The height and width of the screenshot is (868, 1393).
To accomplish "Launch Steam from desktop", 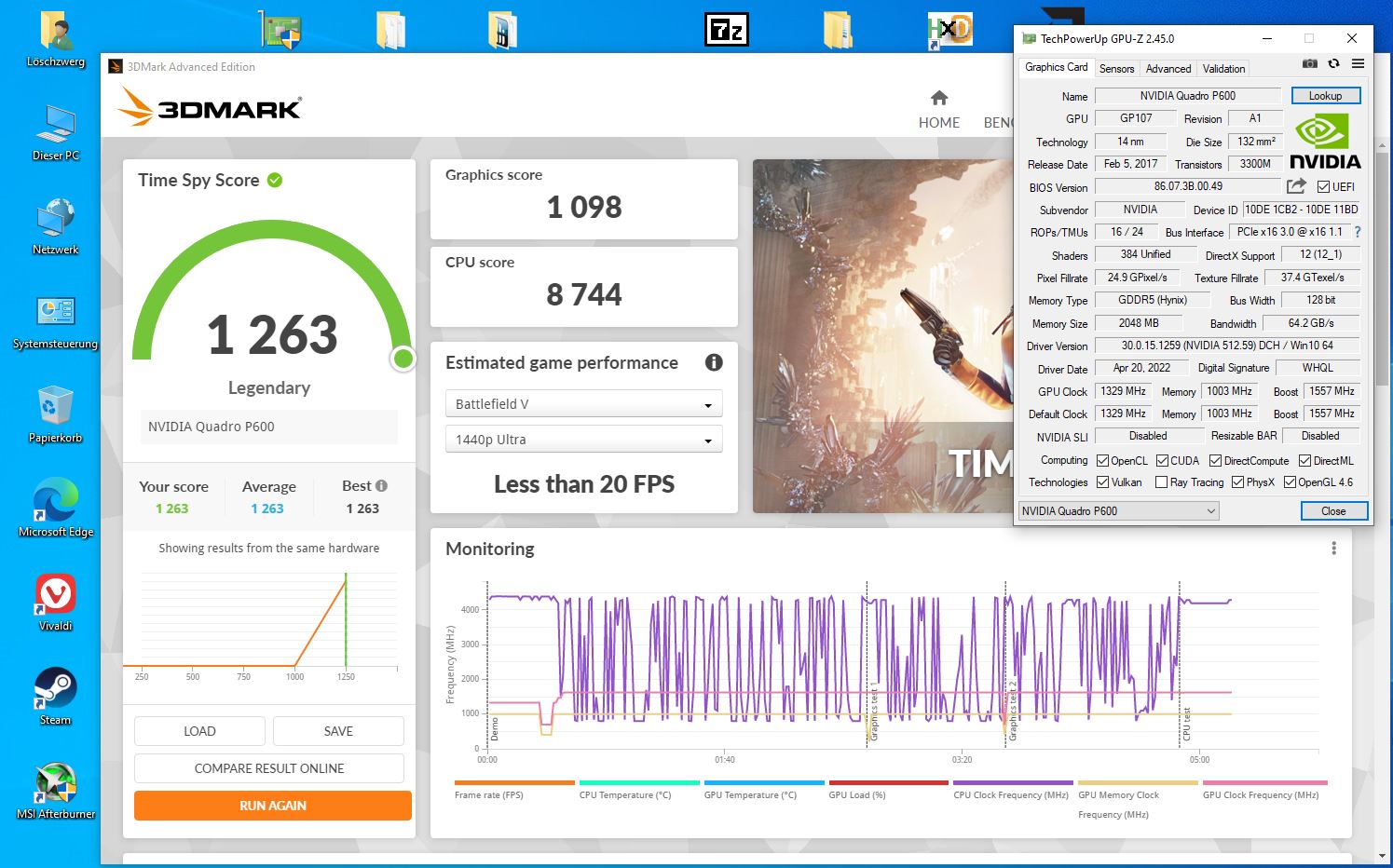I will click(x=55, y=697).
